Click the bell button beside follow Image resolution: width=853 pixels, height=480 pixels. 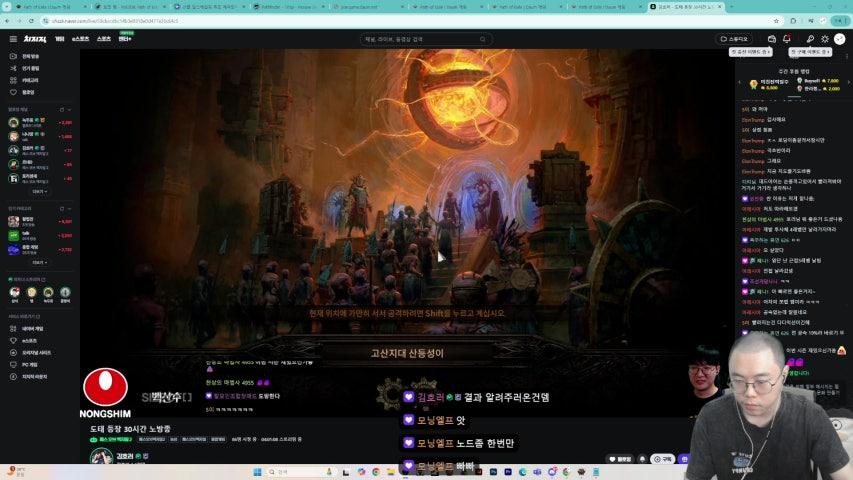click(x=642, y=459)
